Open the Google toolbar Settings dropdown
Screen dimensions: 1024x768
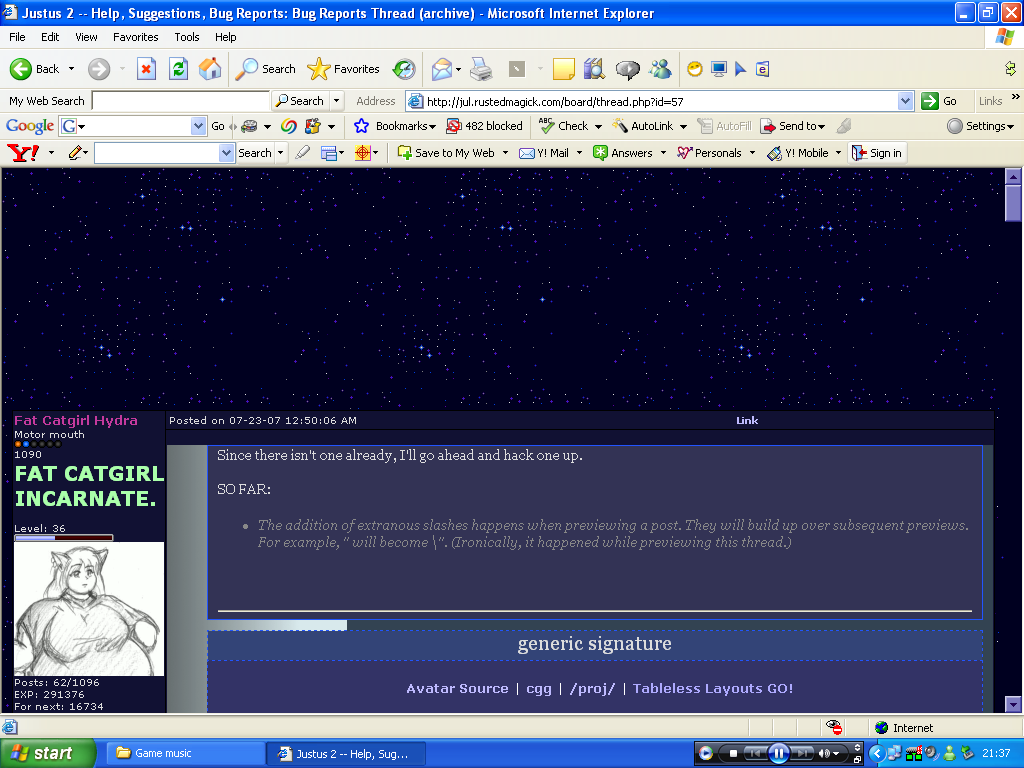pos(981,126)
